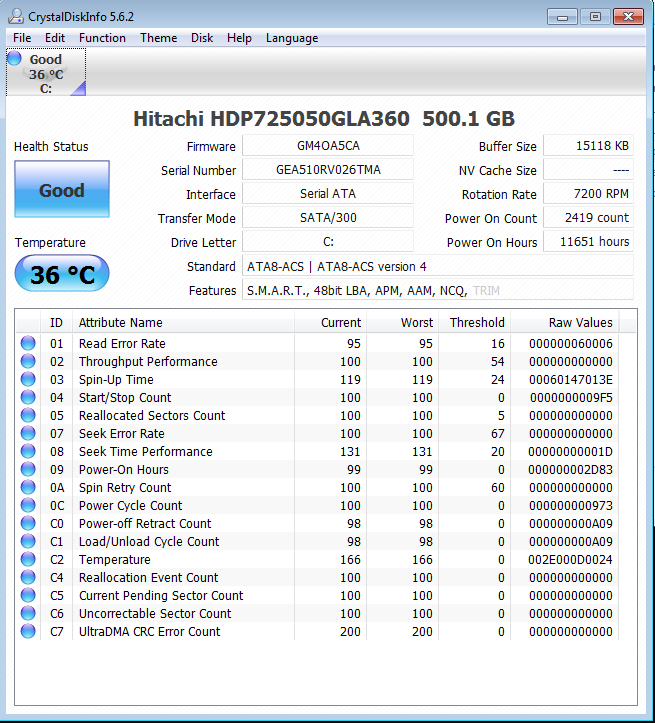The height and width of the screenshot is (723, 655).
Task: Select the Reallocated Sectors Count attribute name
Action: pyautogui.click(x=152, y=415)
